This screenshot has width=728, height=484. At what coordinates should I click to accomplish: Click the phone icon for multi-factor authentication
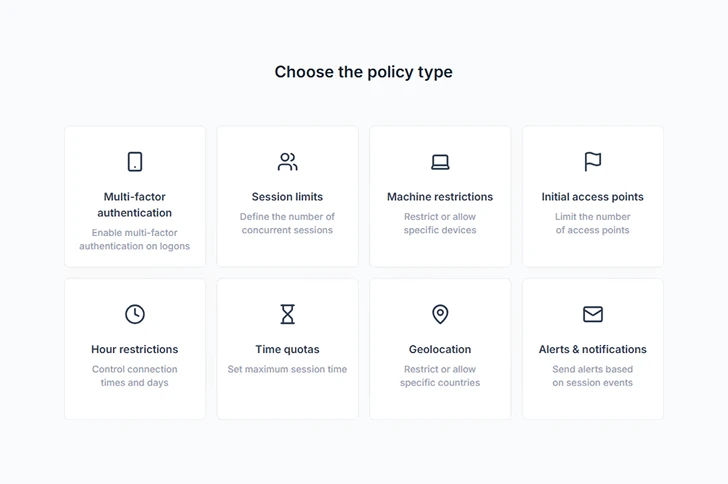[135, 162]
